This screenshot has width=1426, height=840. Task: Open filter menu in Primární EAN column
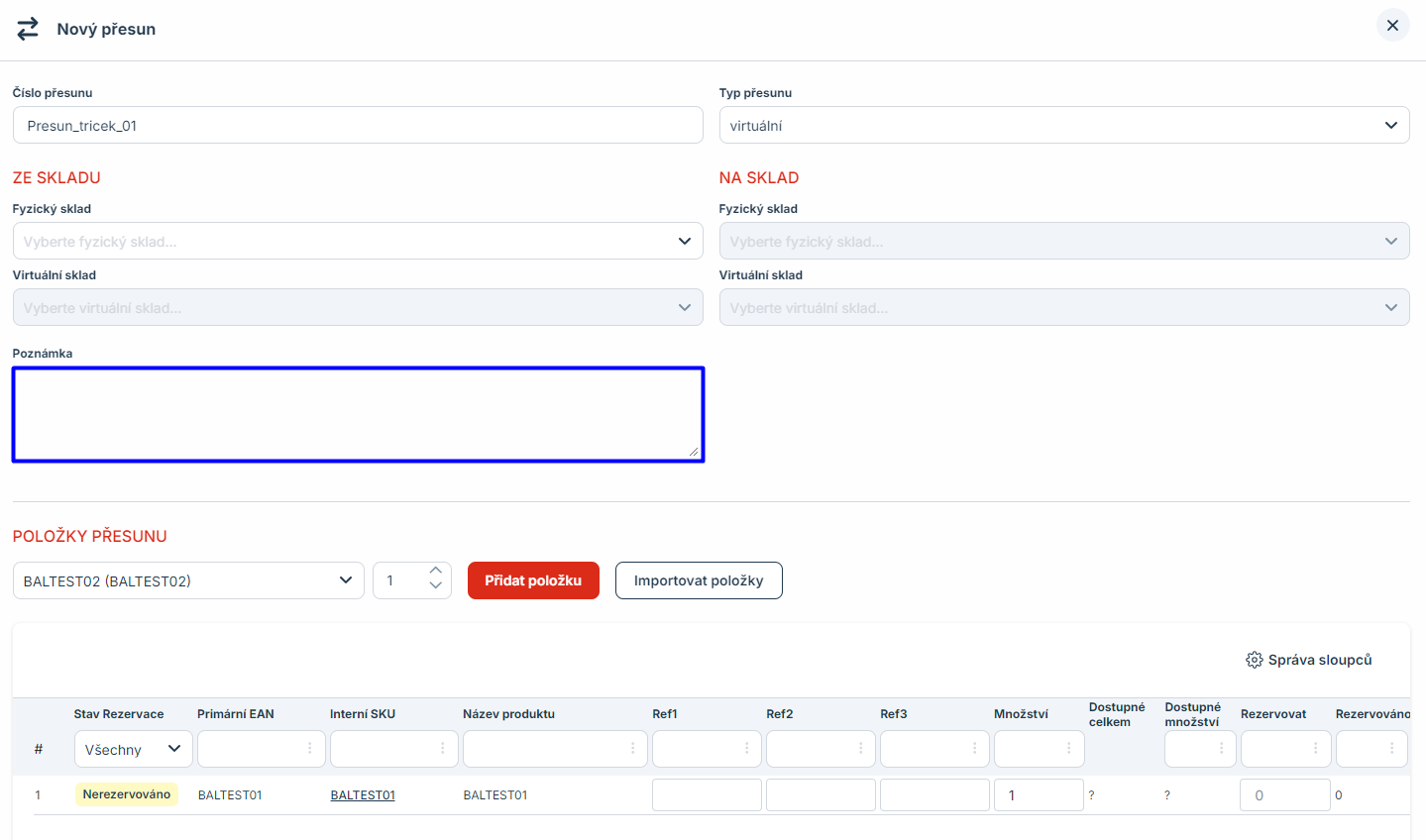(310, 749)
